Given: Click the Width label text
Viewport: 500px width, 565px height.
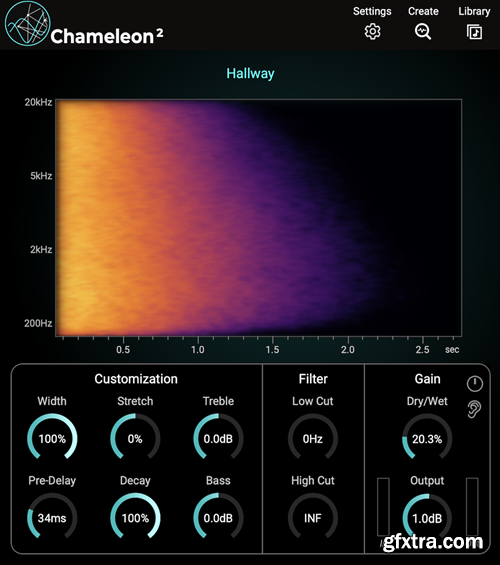Looking at the screenshot, I should click(52, 401).
